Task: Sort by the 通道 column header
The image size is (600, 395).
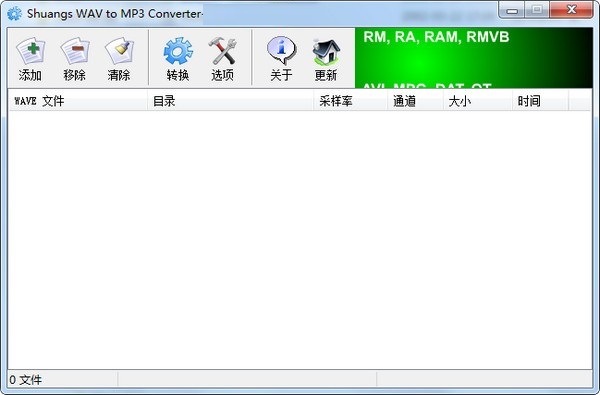Action: click(x=415, y=101)
